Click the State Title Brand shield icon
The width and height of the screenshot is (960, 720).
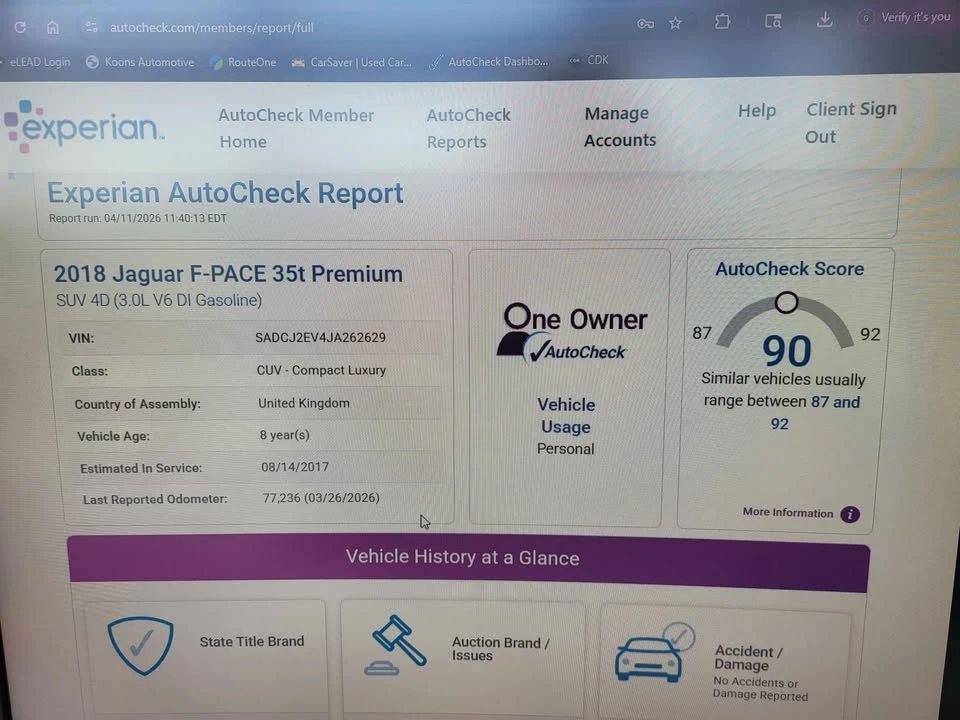pyautogui.click(x=140, y=645)
